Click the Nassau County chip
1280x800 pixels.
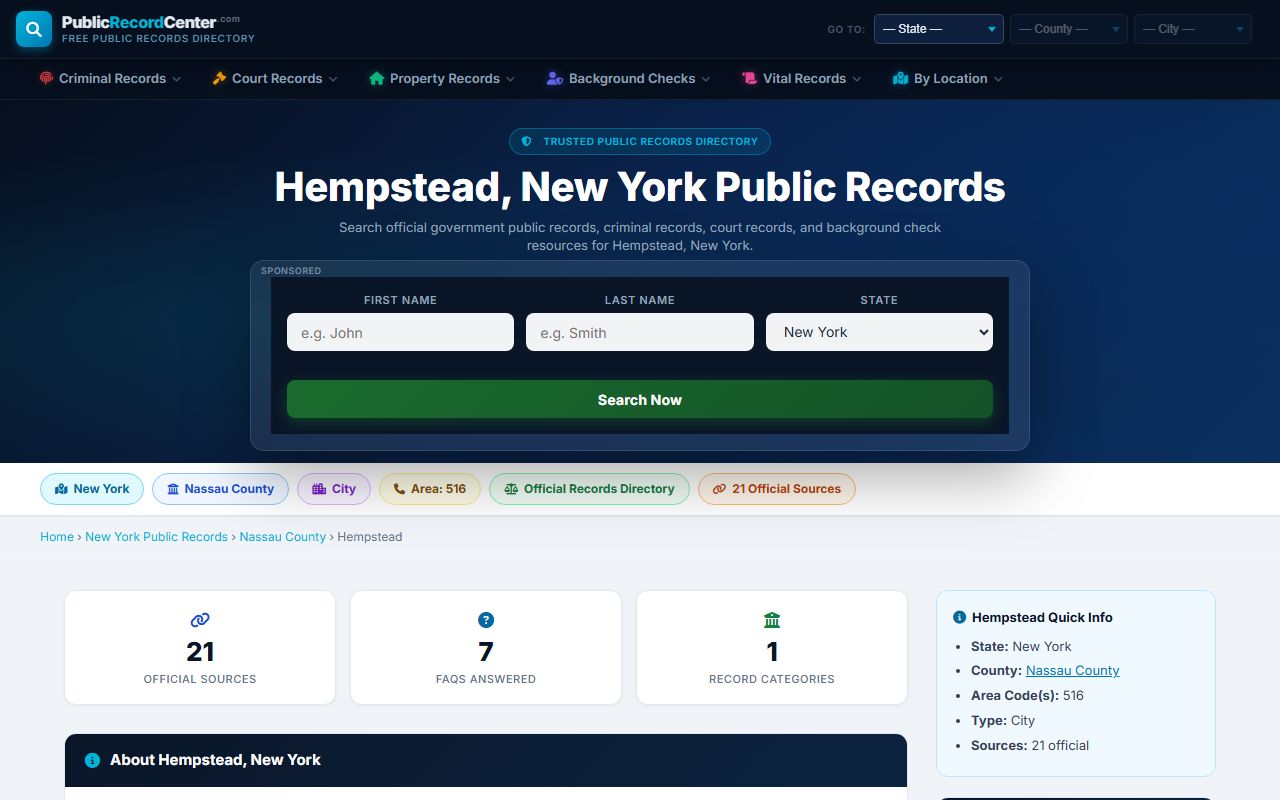tap(220, 489)
